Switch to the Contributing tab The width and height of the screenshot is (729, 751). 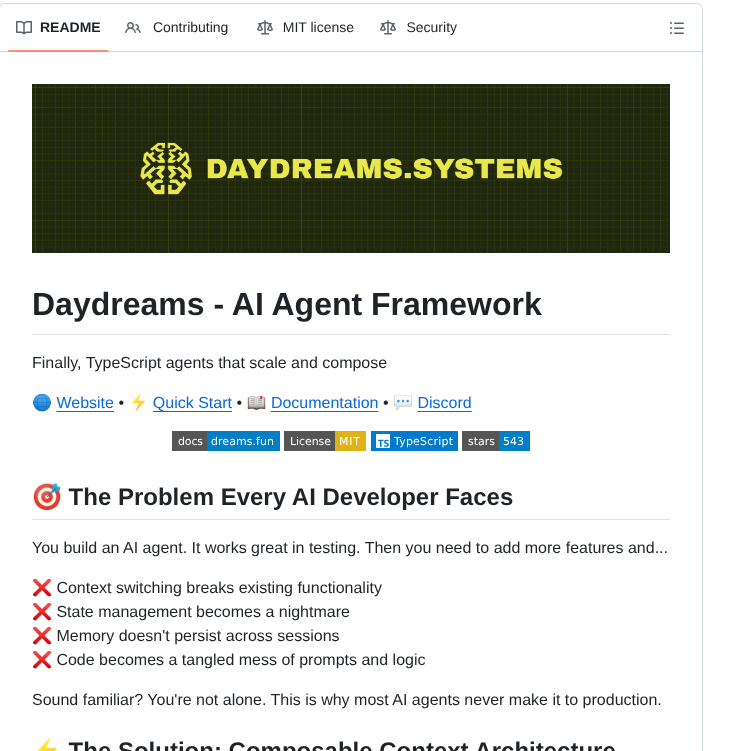point(176,28)
